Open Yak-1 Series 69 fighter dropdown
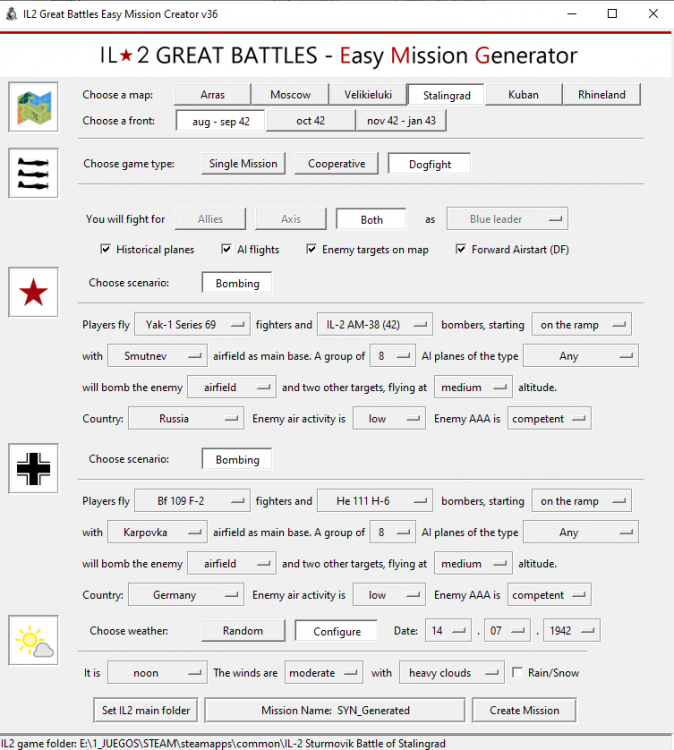Screen dimensions: 674x750 click(x=192, y=325)
